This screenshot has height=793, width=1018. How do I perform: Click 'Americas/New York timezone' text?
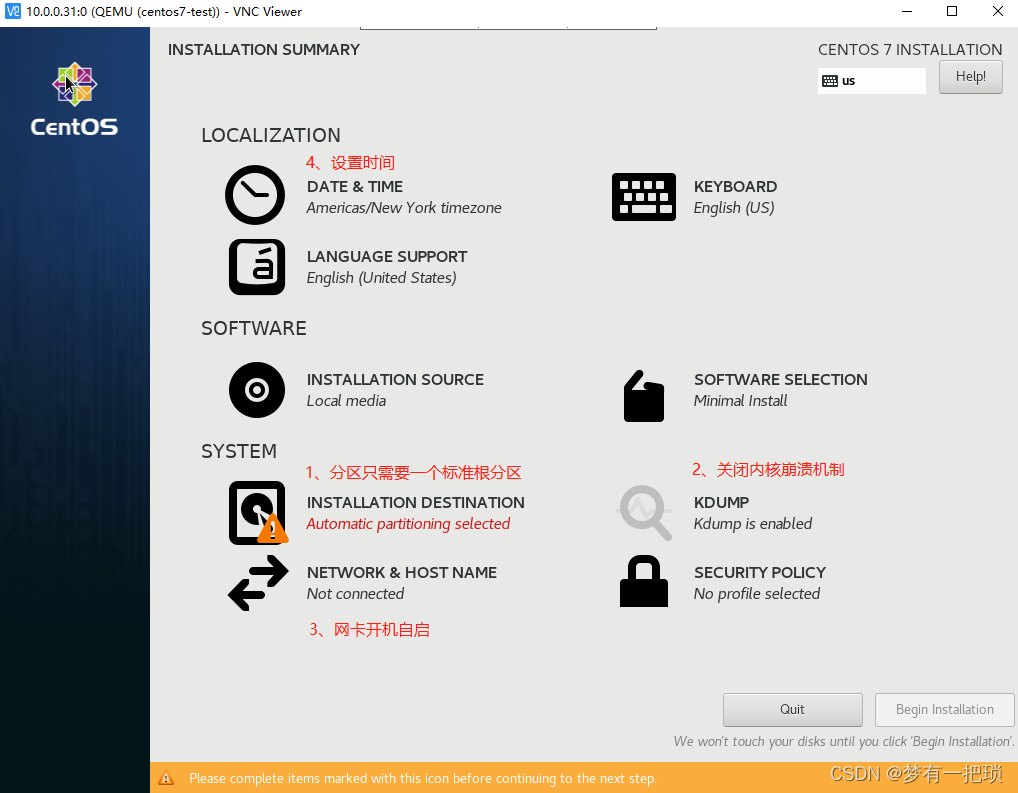point(404,208)
